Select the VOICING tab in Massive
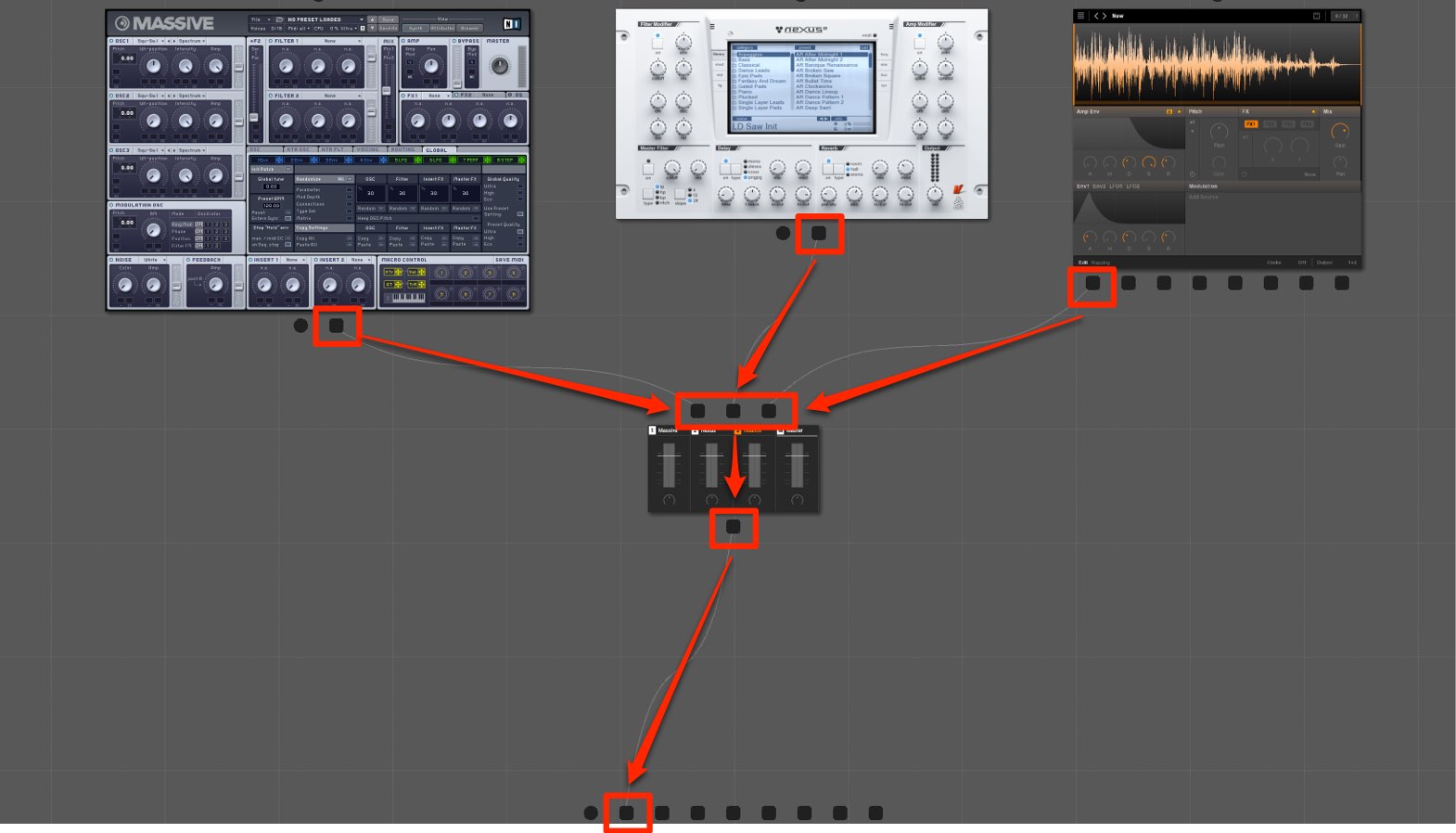Screen dimensions: 1456x833 point(368,149)
